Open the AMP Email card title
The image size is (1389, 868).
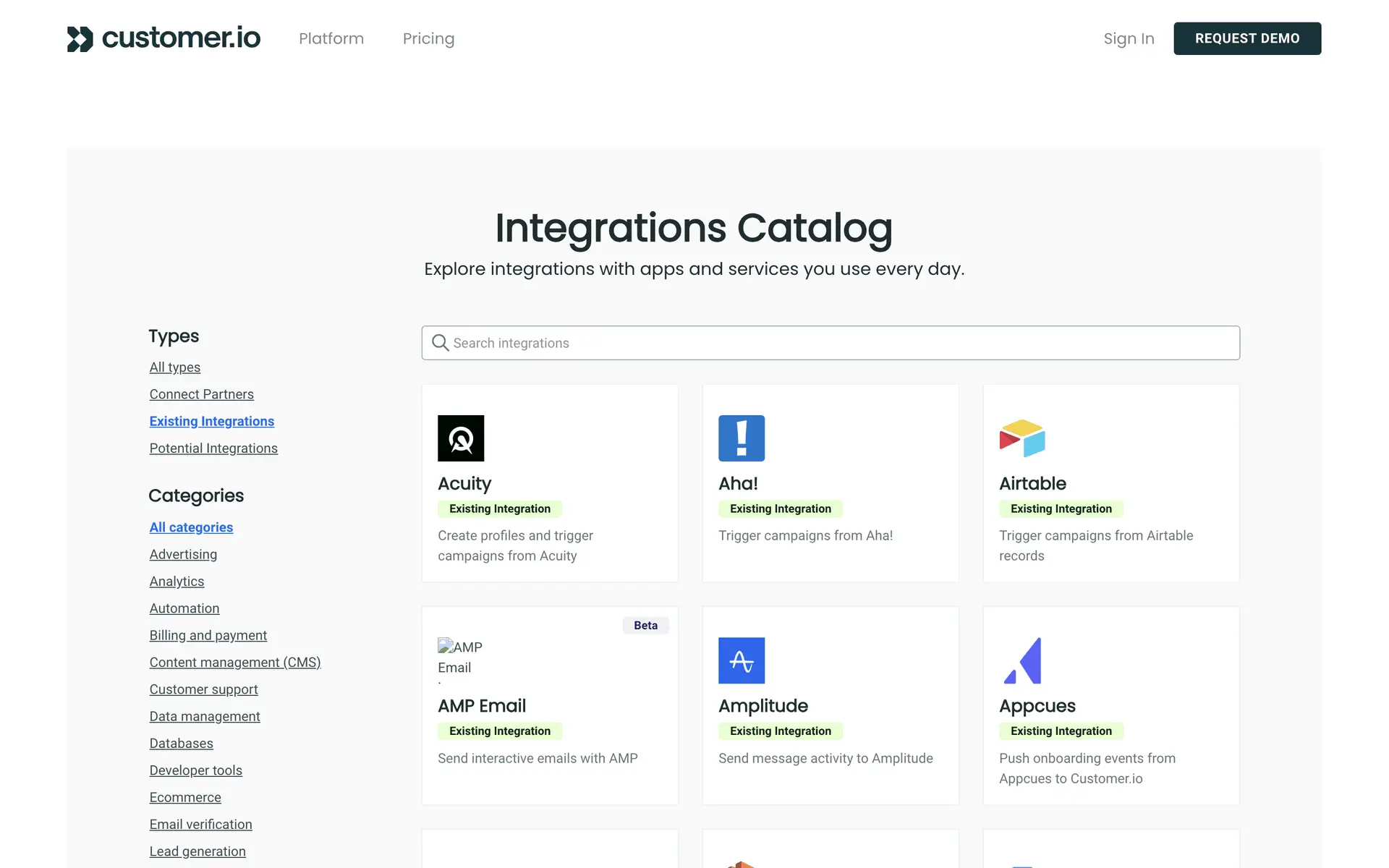[x=482, y=706]
